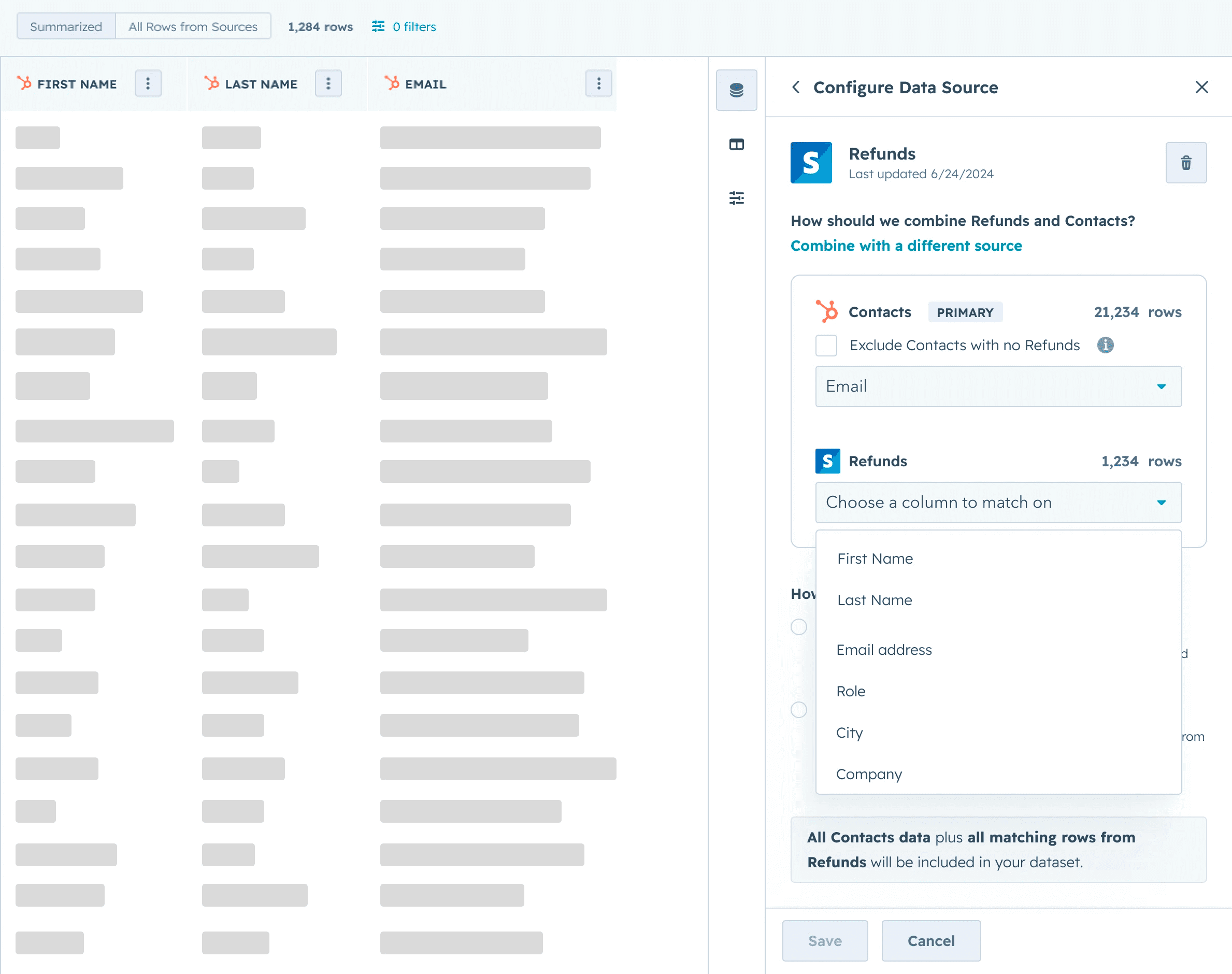Expand the Contacts Email match dropdown
This screenshot has height=974, width=1232.
998,386
